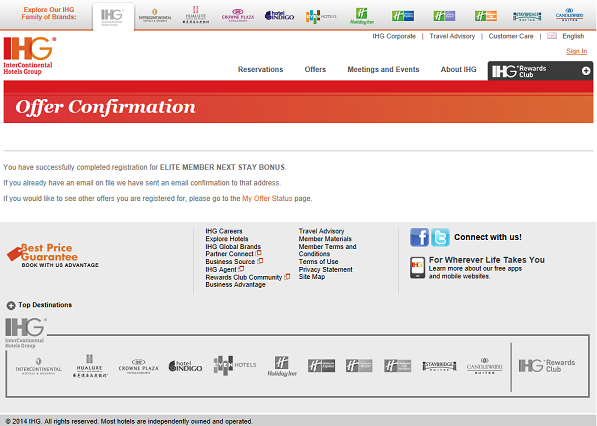Image resolution: width=597 pixels, height=426 pixels.
Task: Open gray Crowne Plaza logo in footer
Action: [x=139, y=366]
